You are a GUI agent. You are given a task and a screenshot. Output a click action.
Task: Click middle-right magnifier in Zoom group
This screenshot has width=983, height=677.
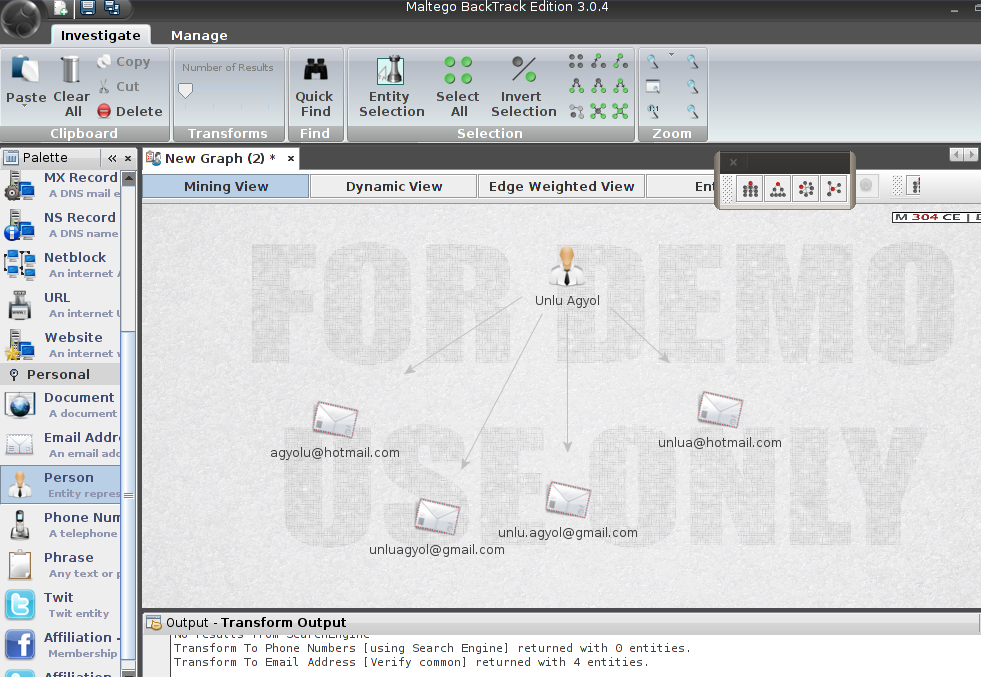[692, 86]
